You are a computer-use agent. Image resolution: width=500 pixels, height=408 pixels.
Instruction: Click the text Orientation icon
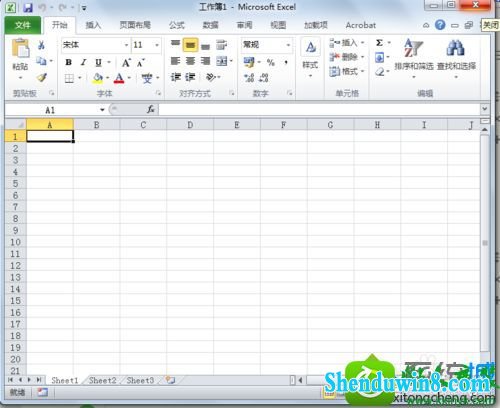[211, 77]
